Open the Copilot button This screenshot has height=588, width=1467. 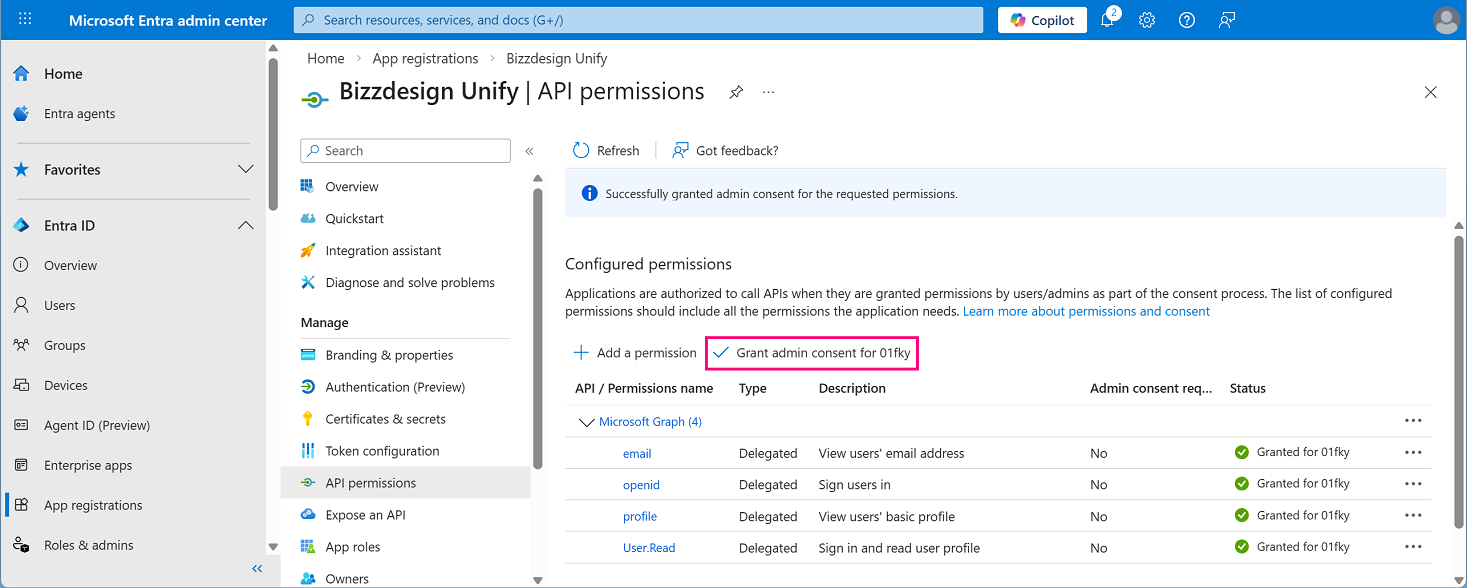point(1042,20)
